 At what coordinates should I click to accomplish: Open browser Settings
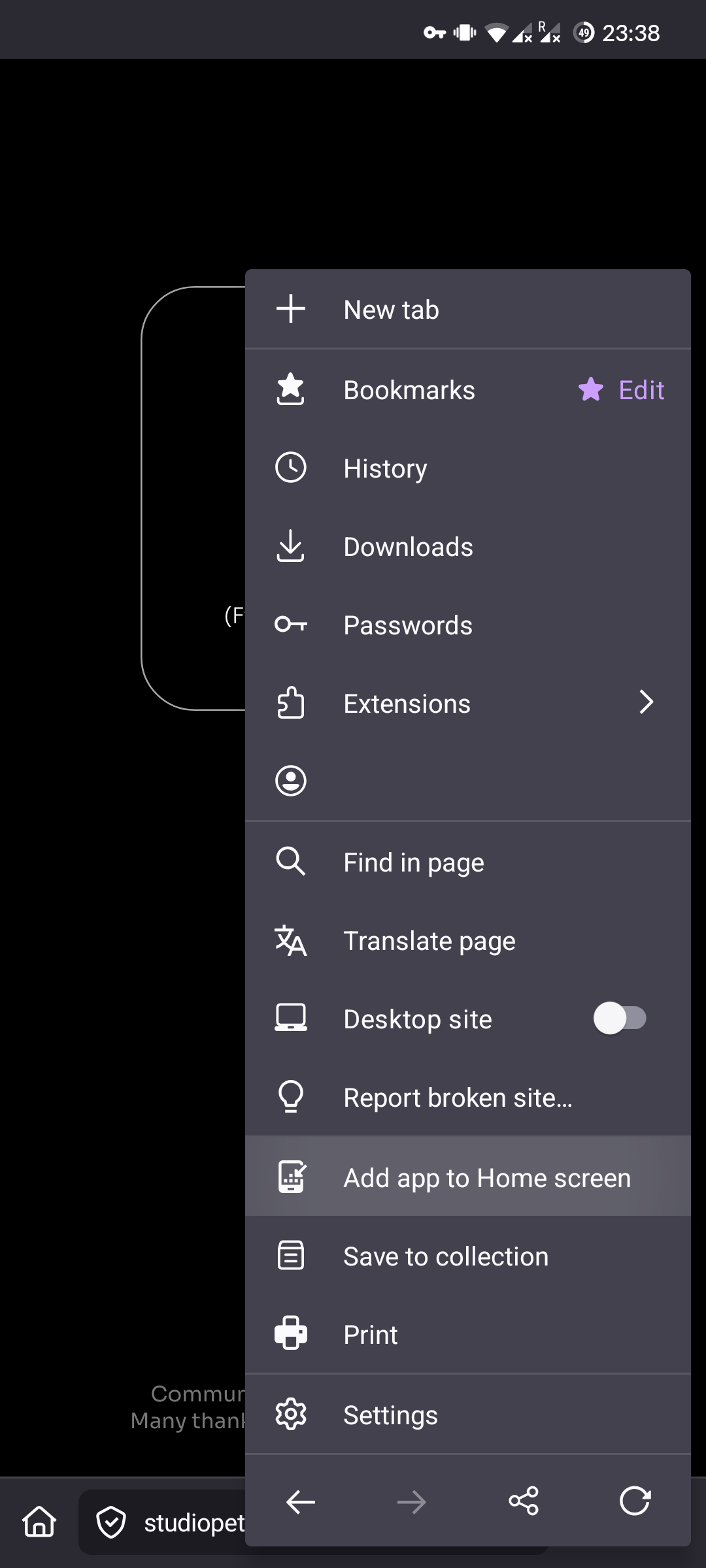click(390, 1415)
